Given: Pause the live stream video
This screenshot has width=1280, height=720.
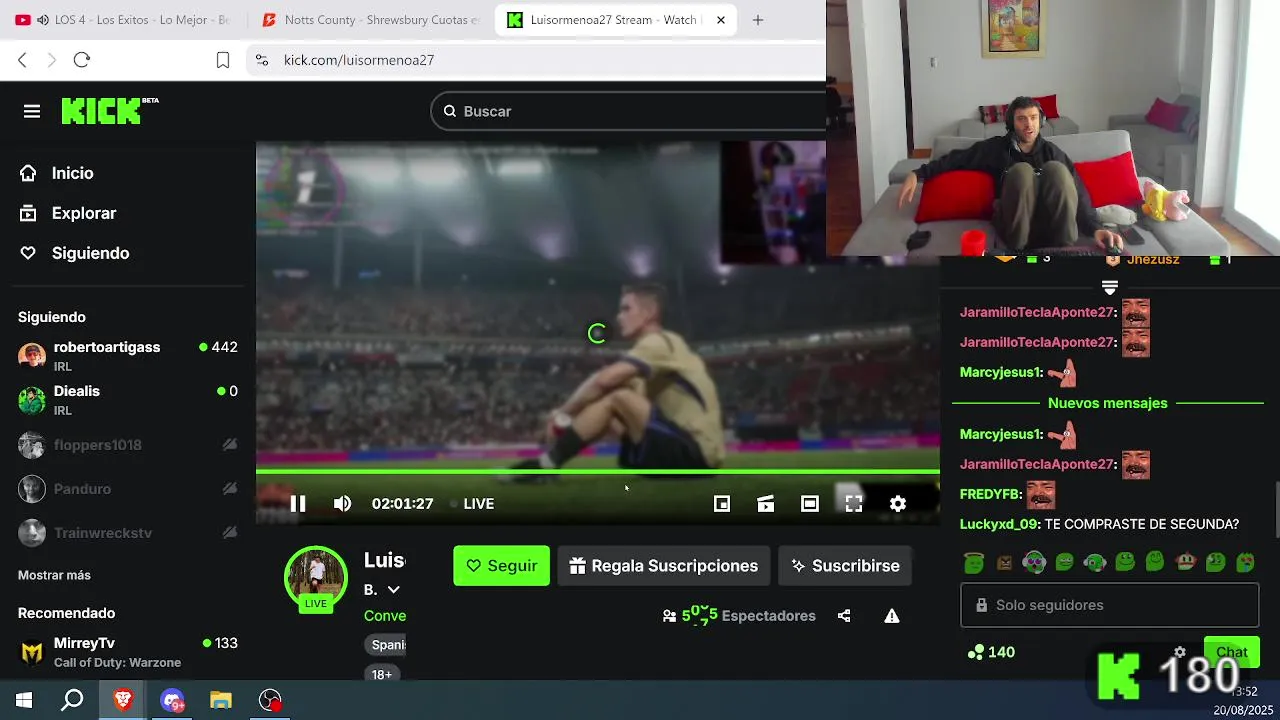Looking at the screenshot, I should tap(298, 503).
